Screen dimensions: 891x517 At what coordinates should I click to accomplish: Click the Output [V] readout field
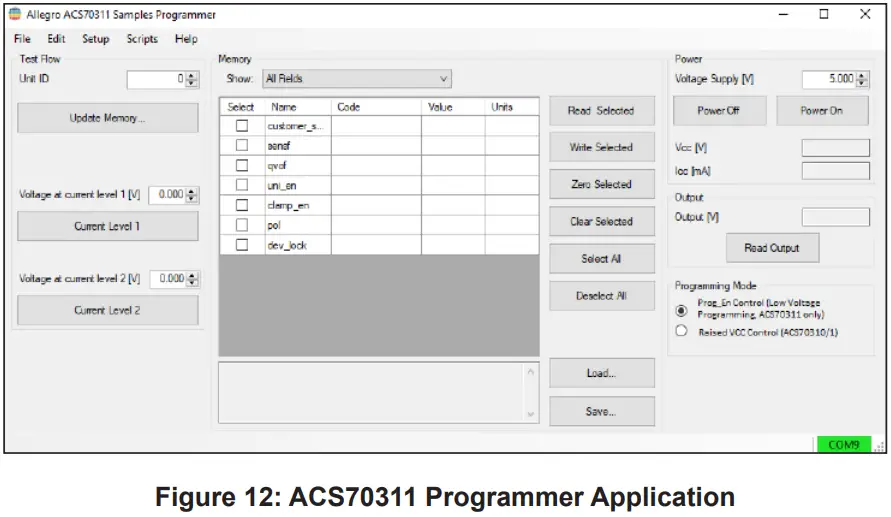(x=835, y=217)
